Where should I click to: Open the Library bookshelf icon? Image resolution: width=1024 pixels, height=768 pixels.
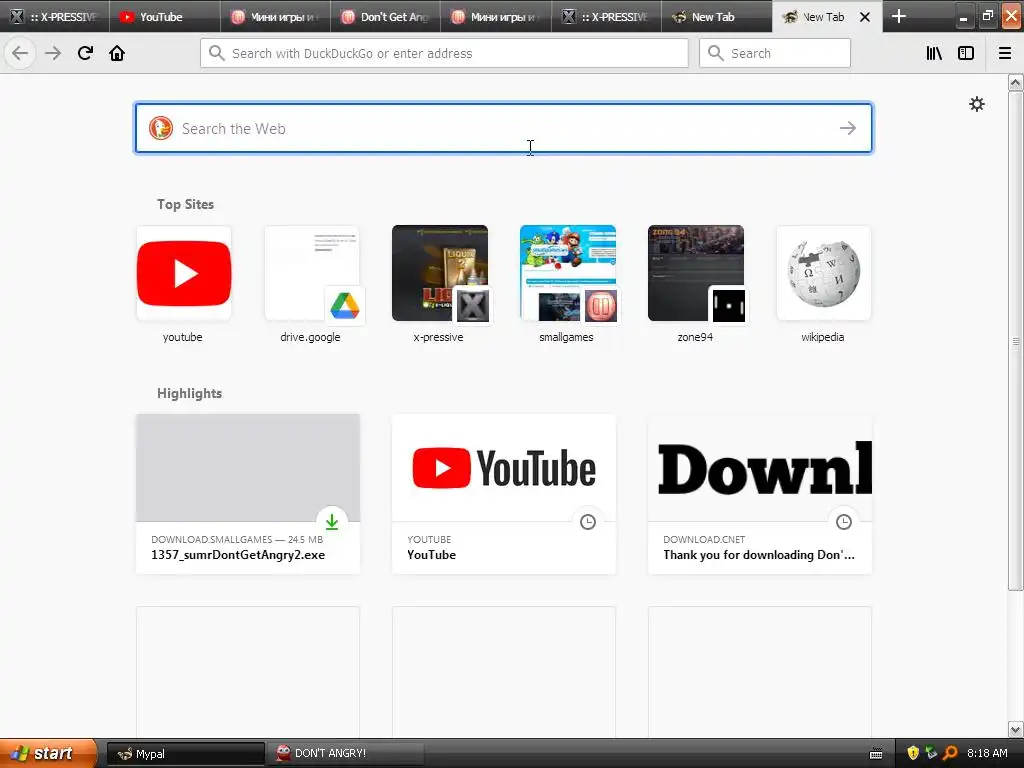[934, 53]
